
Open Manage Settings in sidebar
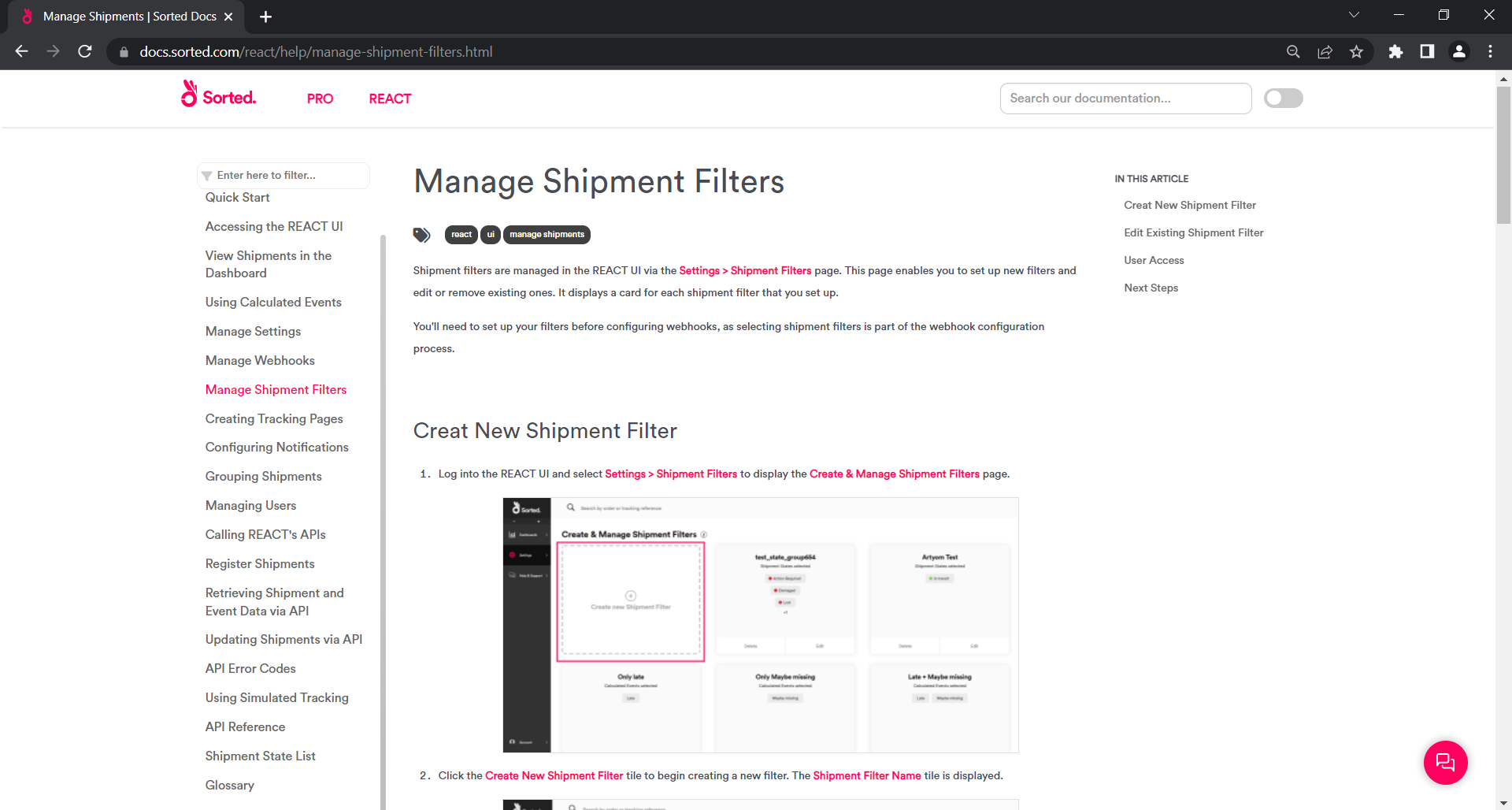pos(253,331)
